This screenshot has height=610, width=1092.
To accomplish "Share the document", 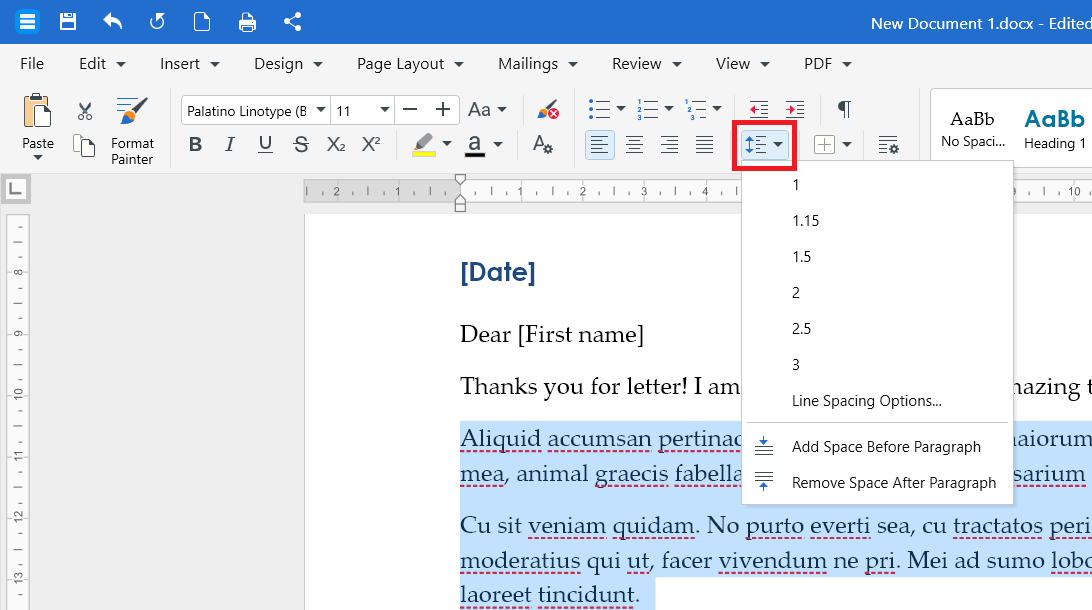I will [292, 22].
